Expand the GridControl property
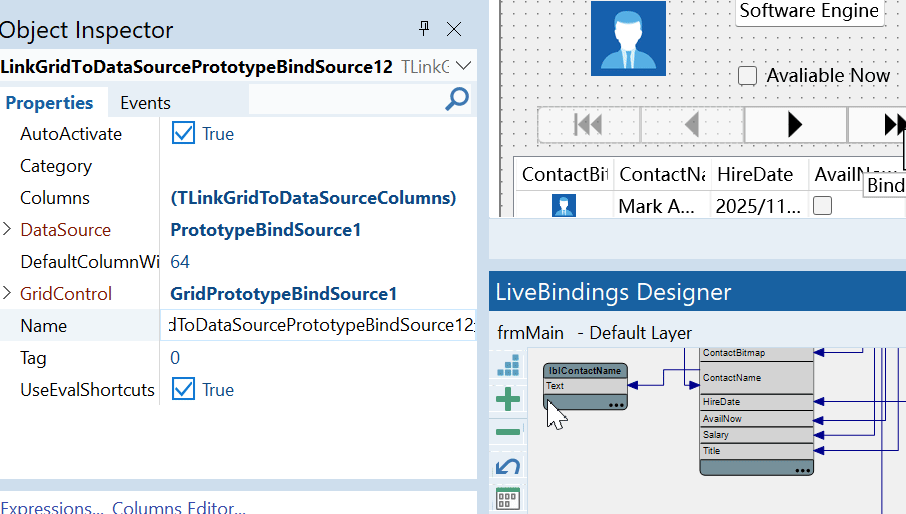This screenshot has width=906, height=514. [x=8, y=294]
